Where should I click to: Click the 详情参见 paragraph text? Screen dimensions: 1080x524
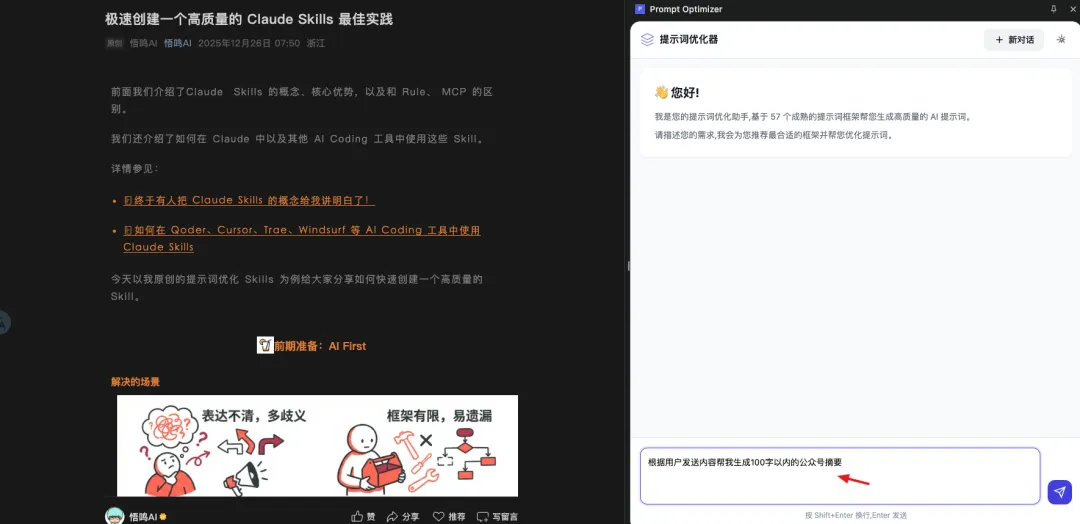(x=135, y=169)
